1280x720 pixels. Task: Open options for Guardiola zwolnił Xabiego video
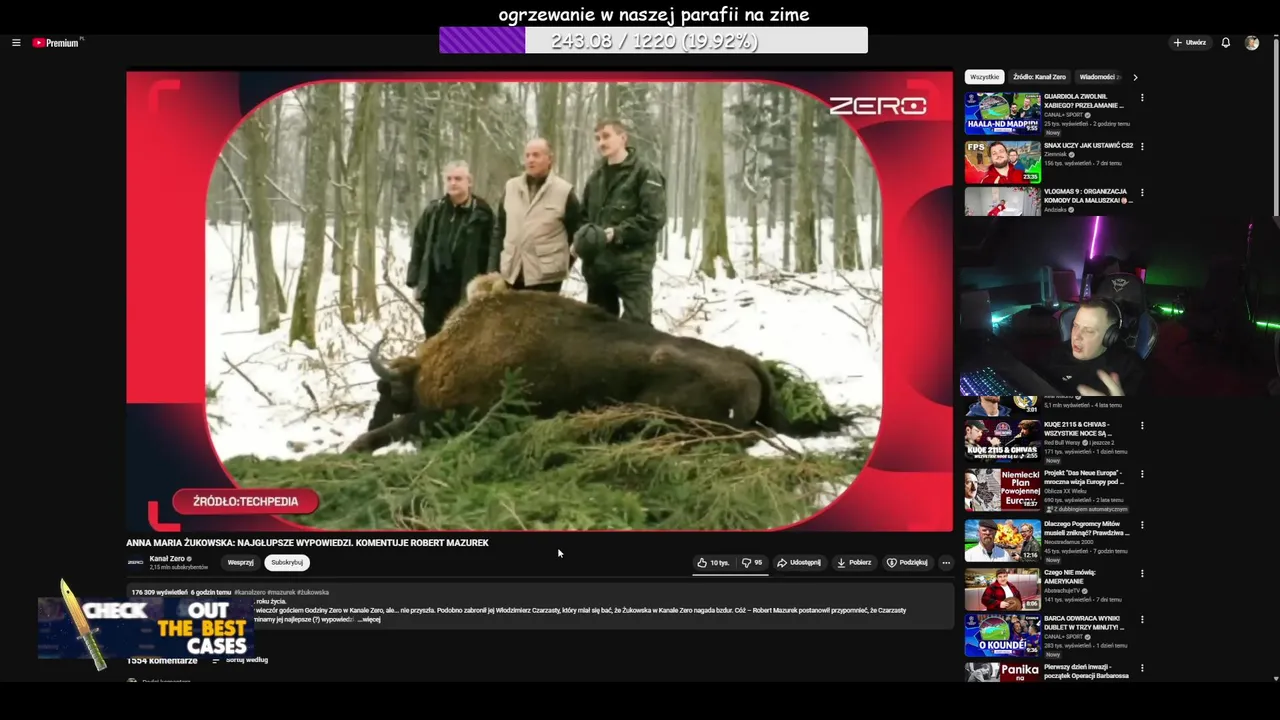(1142, 98)
